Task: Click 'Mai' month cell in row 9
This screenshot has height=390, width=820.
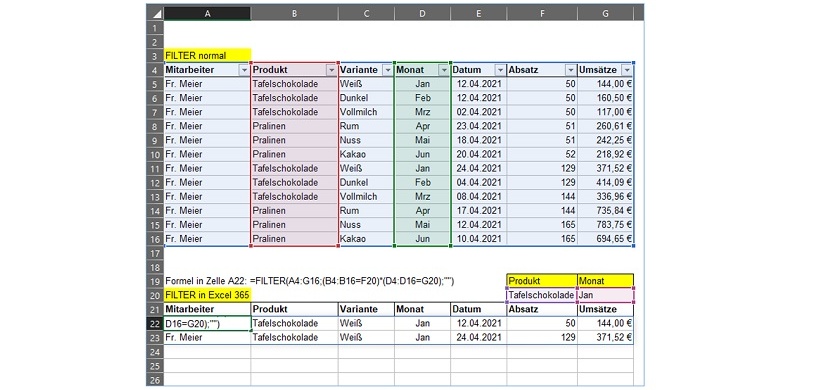Action: point(422,140)
